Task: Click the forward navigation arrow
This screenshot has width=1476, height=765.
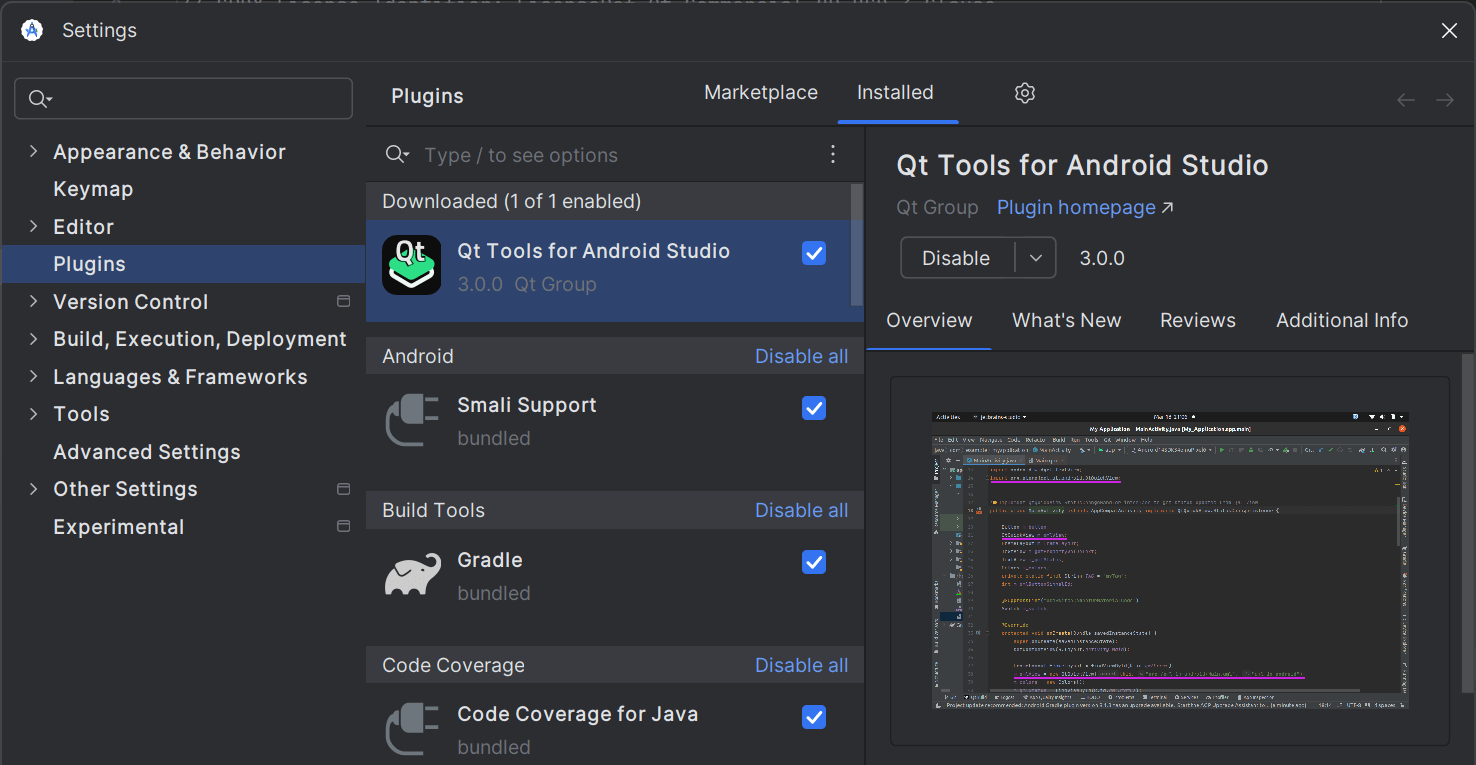Action: [x=1444, y=100]
